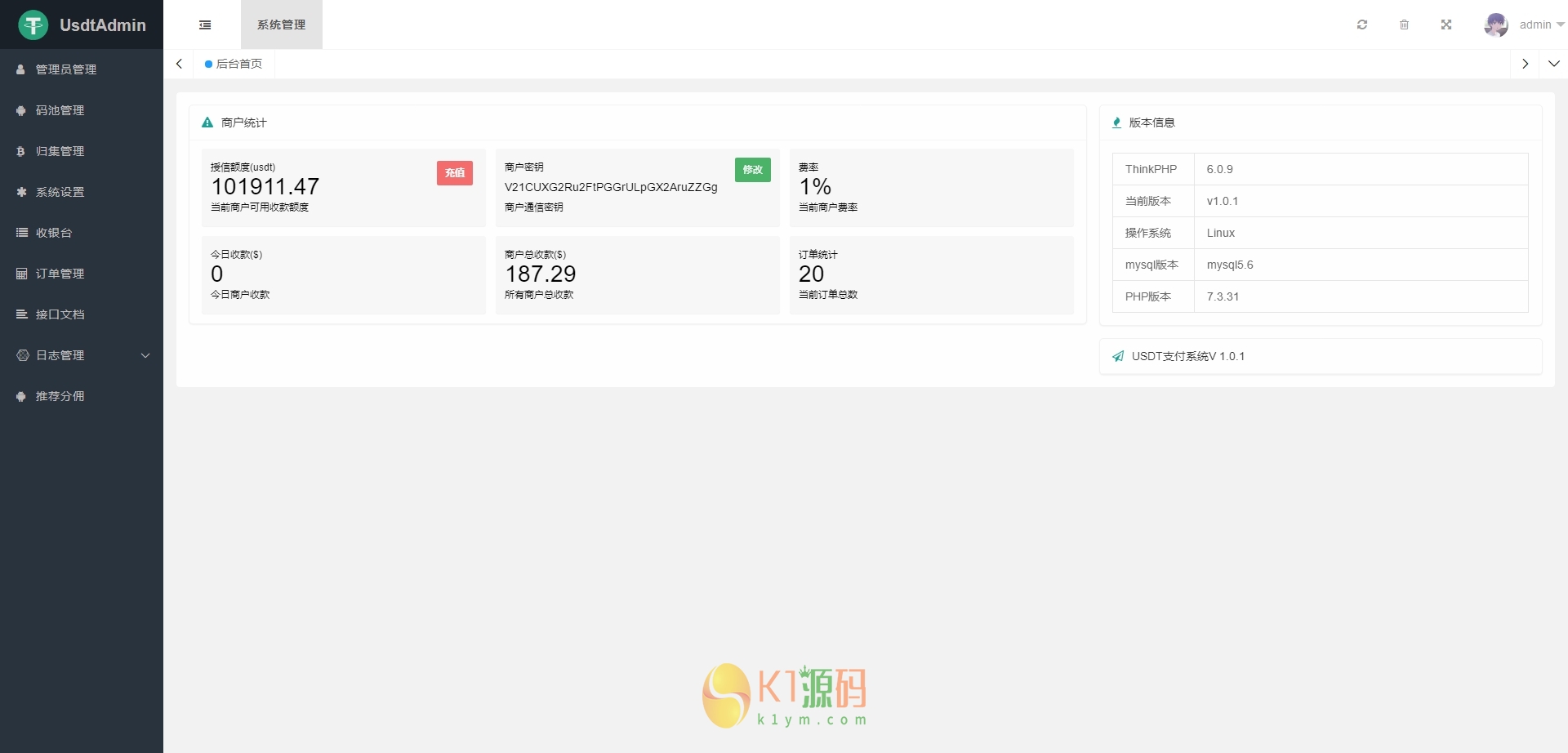The image size is (1568, 753).
Task: Click the bitcoin icon beside 归集管理
Action: [x=21, y=152]
